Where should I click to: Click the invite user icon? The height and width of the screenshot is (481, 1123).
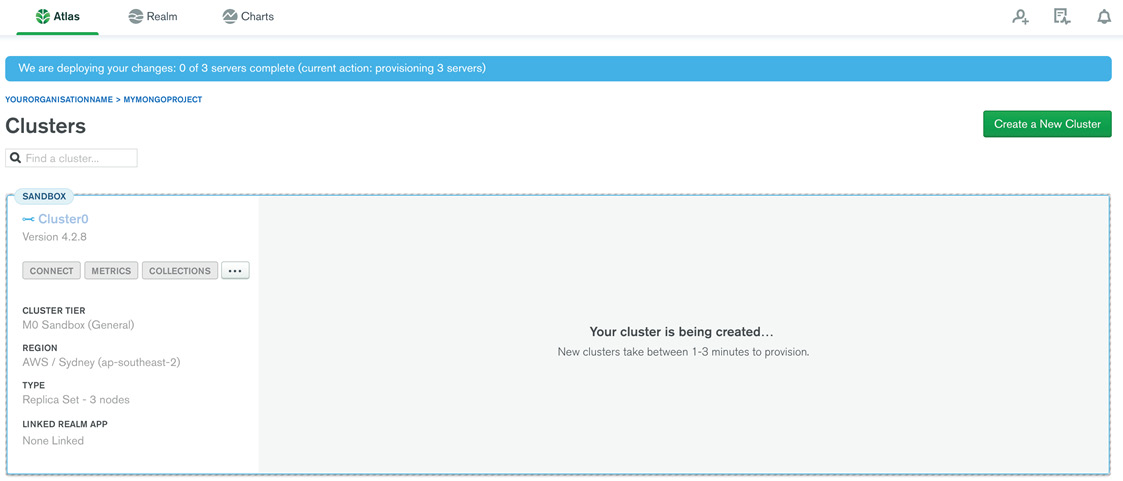[1021, 17]
